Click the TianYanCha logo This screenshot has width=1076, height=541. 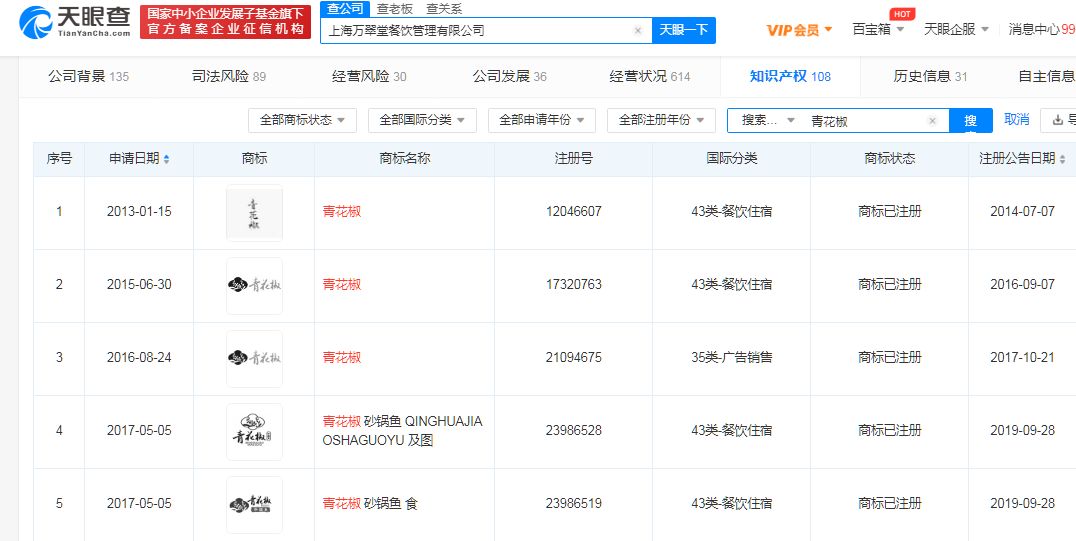75,22
